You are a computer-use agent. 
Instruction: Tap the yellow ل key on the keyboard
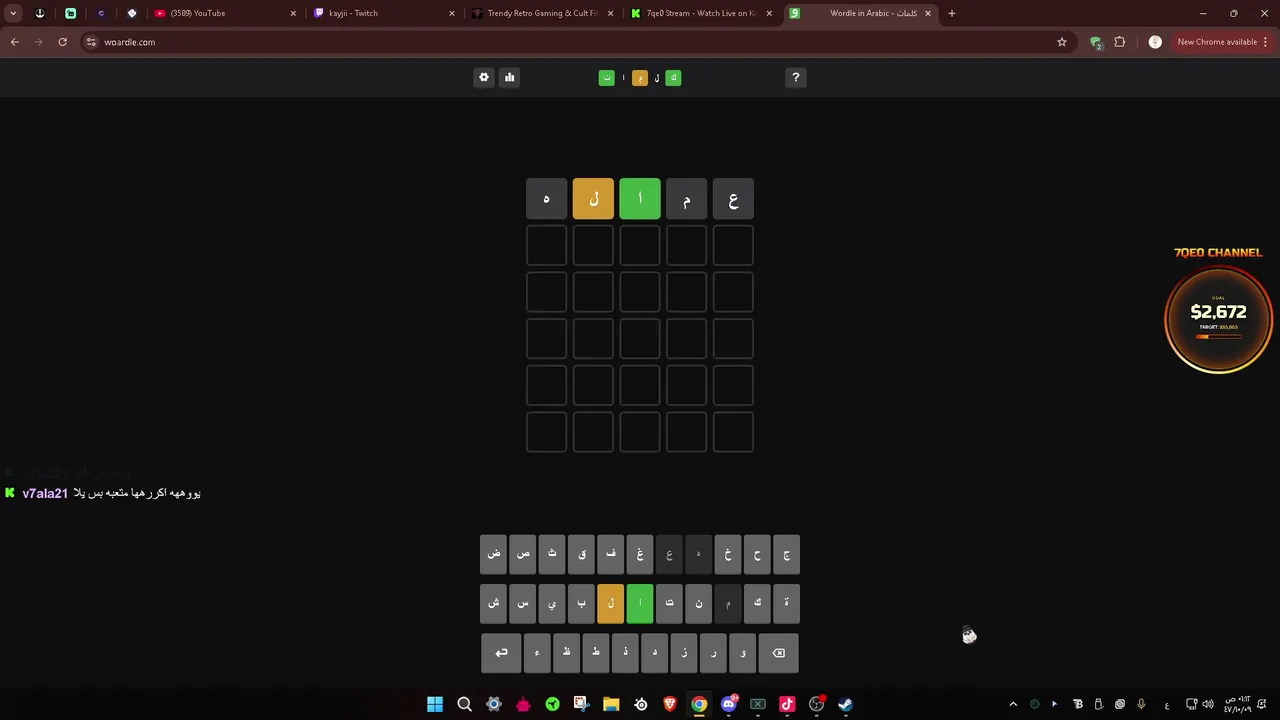611,603
